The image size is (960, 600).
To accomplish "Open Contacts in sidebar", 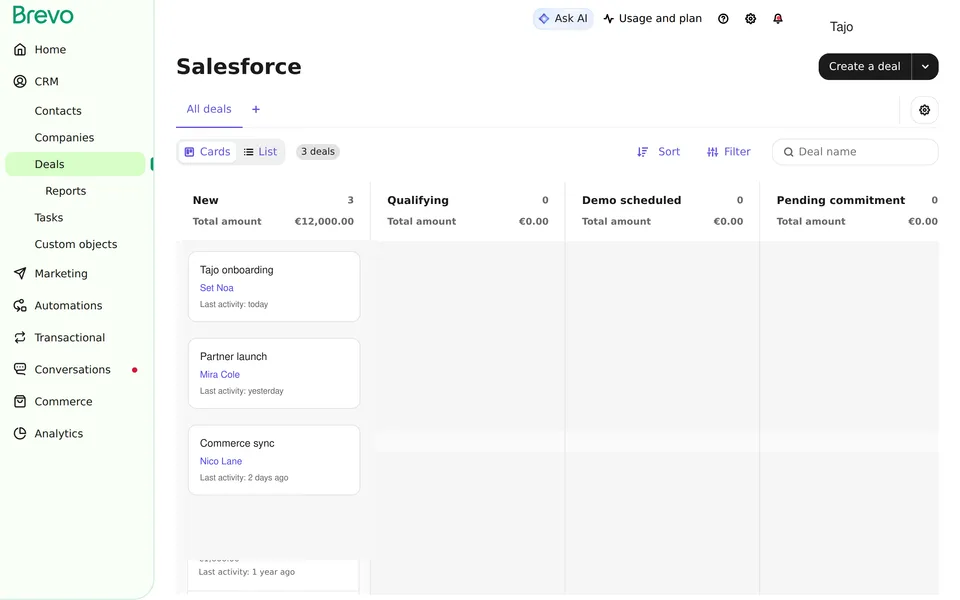I will point(58,111).
